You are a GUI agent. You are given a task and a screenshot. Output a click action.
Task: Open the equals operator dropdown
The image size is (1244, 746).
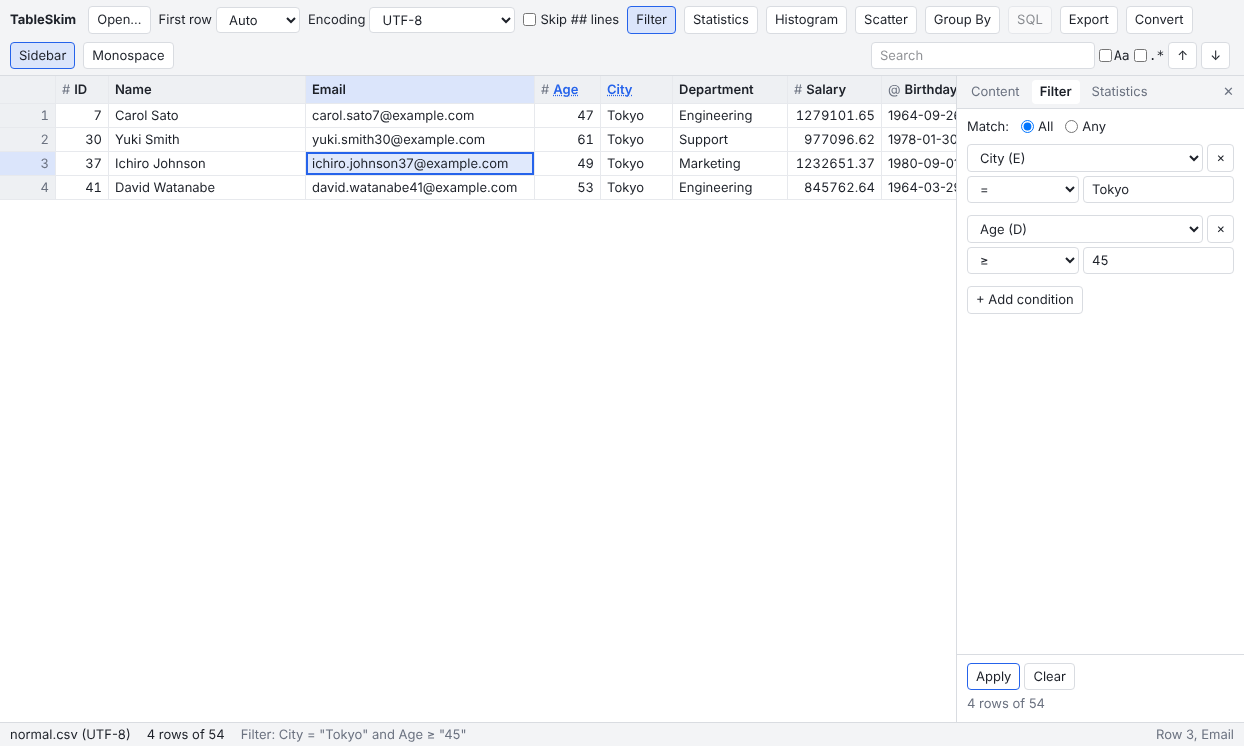pyautogui.click(x=1023, y=189)
